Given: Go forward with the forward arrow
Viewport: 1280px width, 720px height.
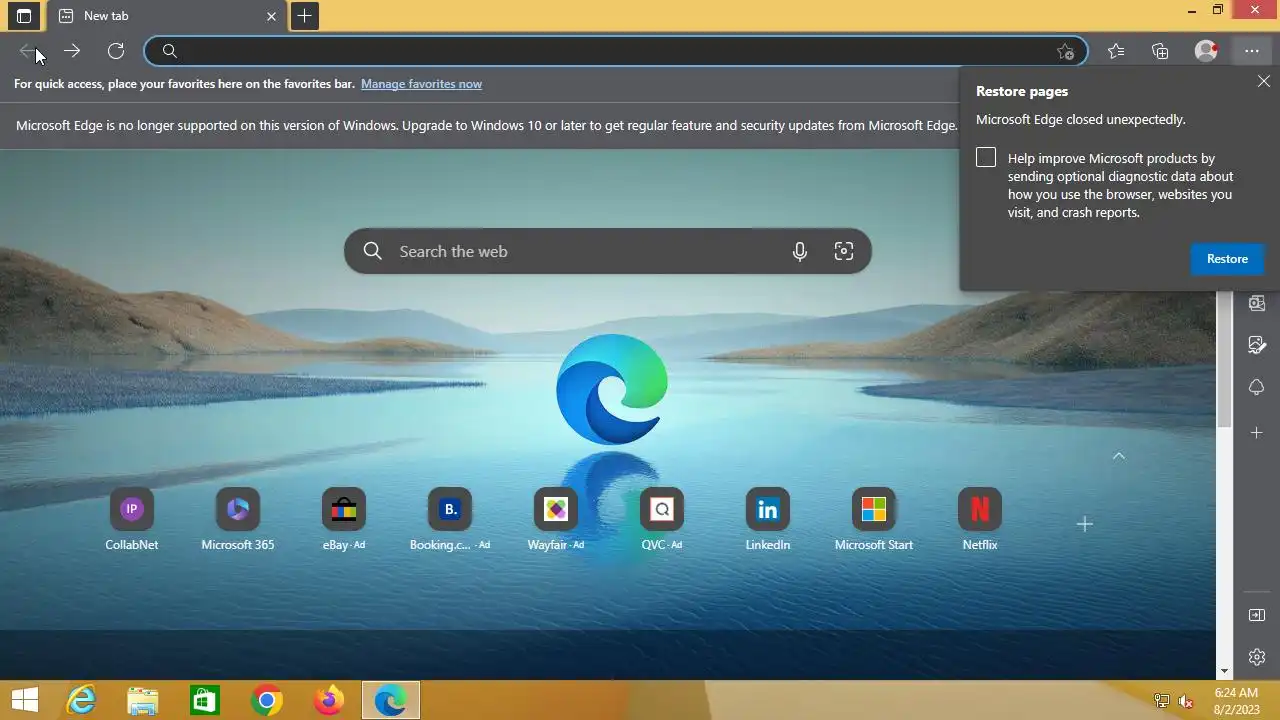Looking at the screenshot, I should [x=72, y=51].
